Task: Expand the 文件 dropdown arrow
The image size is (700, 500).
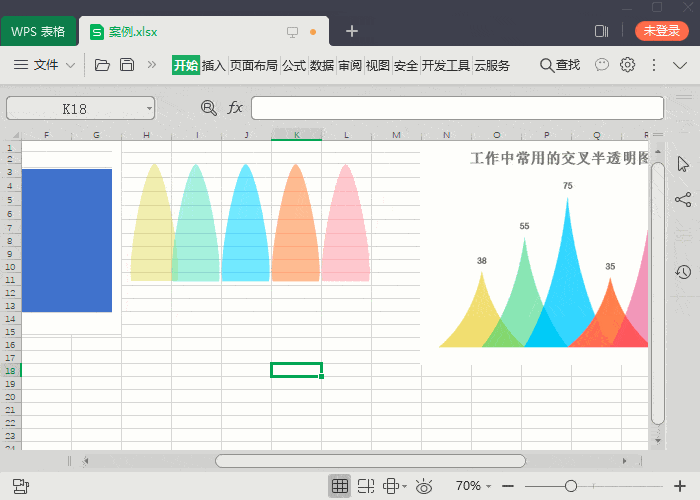Action: [70, 66]
